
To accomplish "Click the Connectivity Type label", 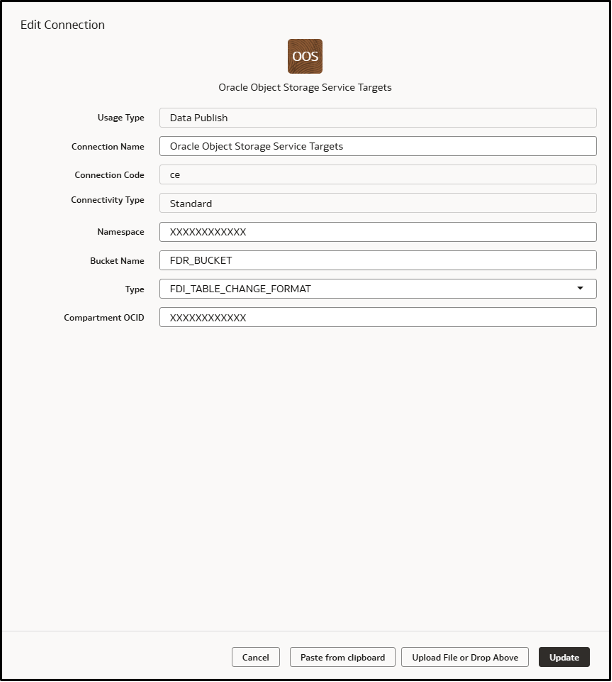I will (x=107, y=200).
